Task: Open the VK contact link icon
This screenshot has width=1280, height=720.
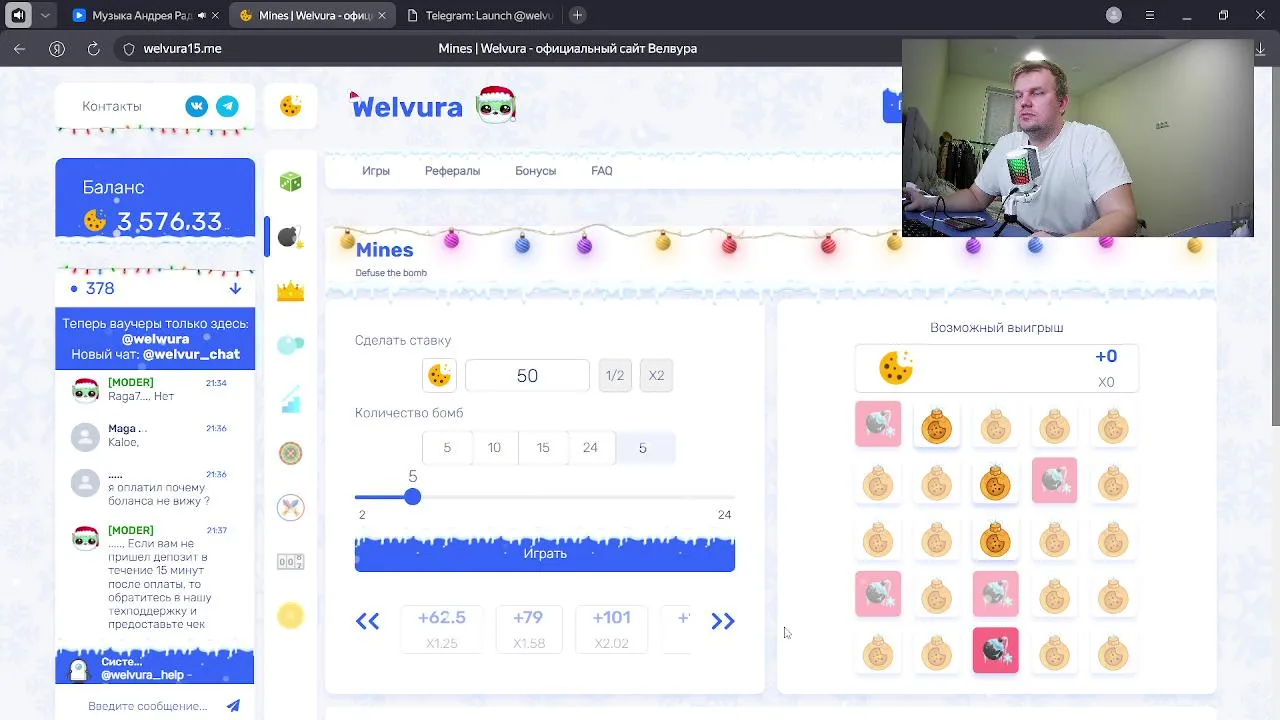Action: pos(197,106)
